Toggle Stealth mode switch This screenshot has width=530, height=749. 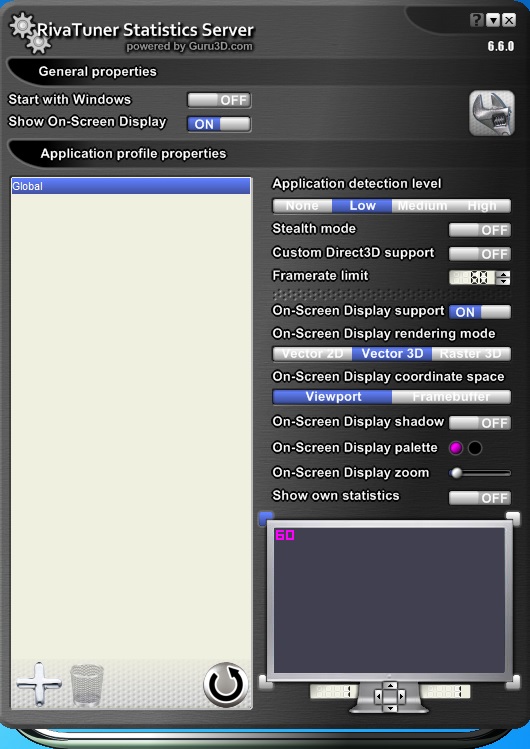[480, 230]
